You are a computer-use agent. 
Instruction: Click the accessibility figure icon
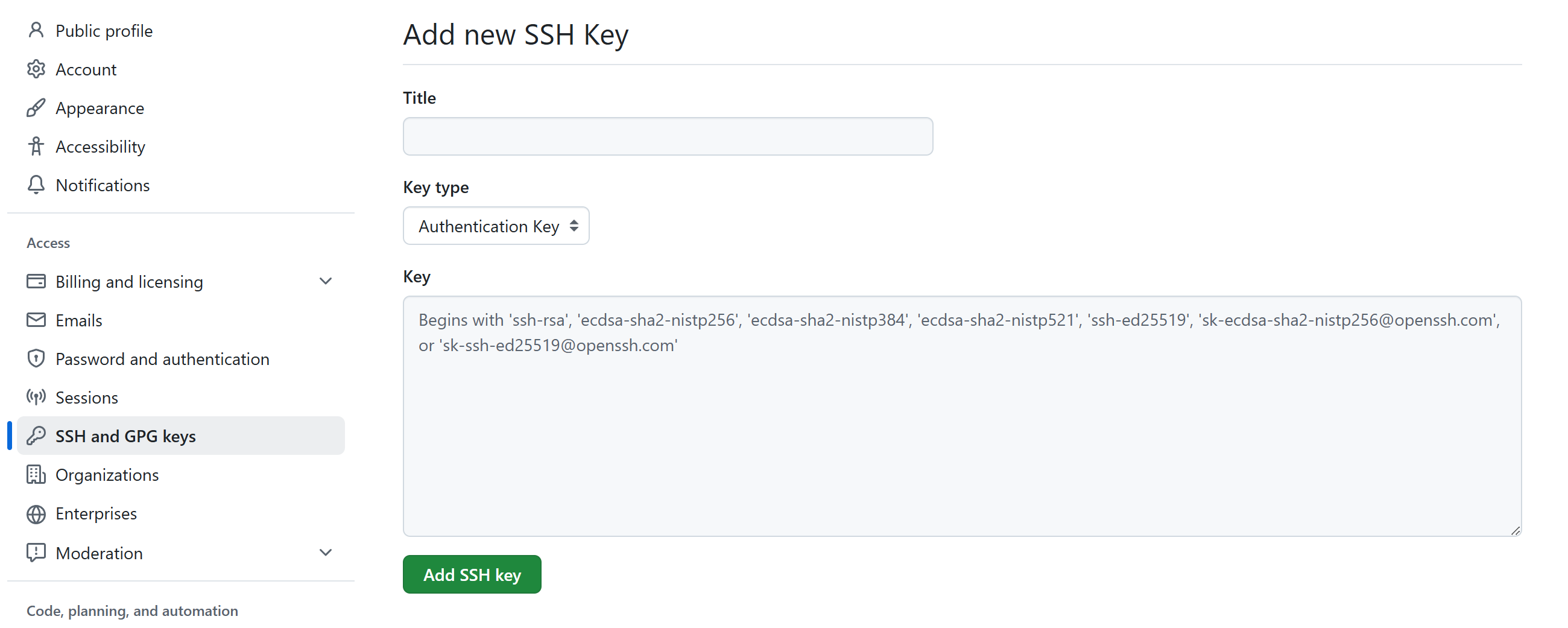click(x=36, y=146)
